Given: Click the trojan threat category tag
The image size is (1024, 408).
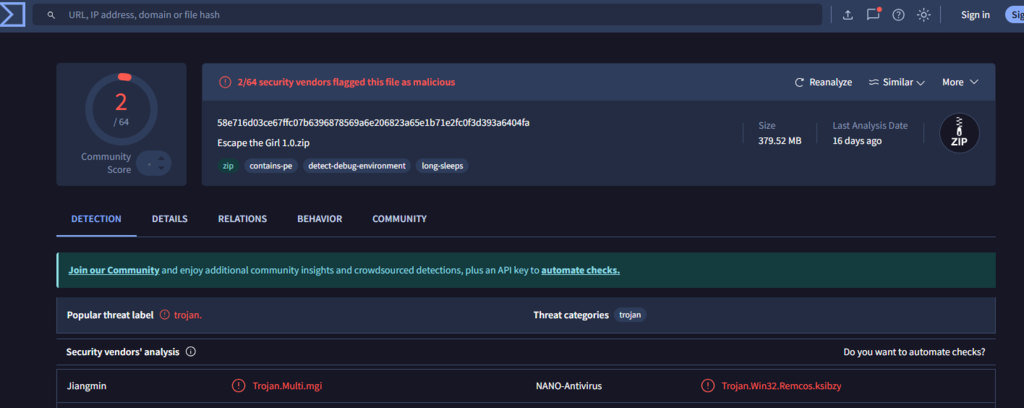Looking at the screenshot, I should coord(630,315).
